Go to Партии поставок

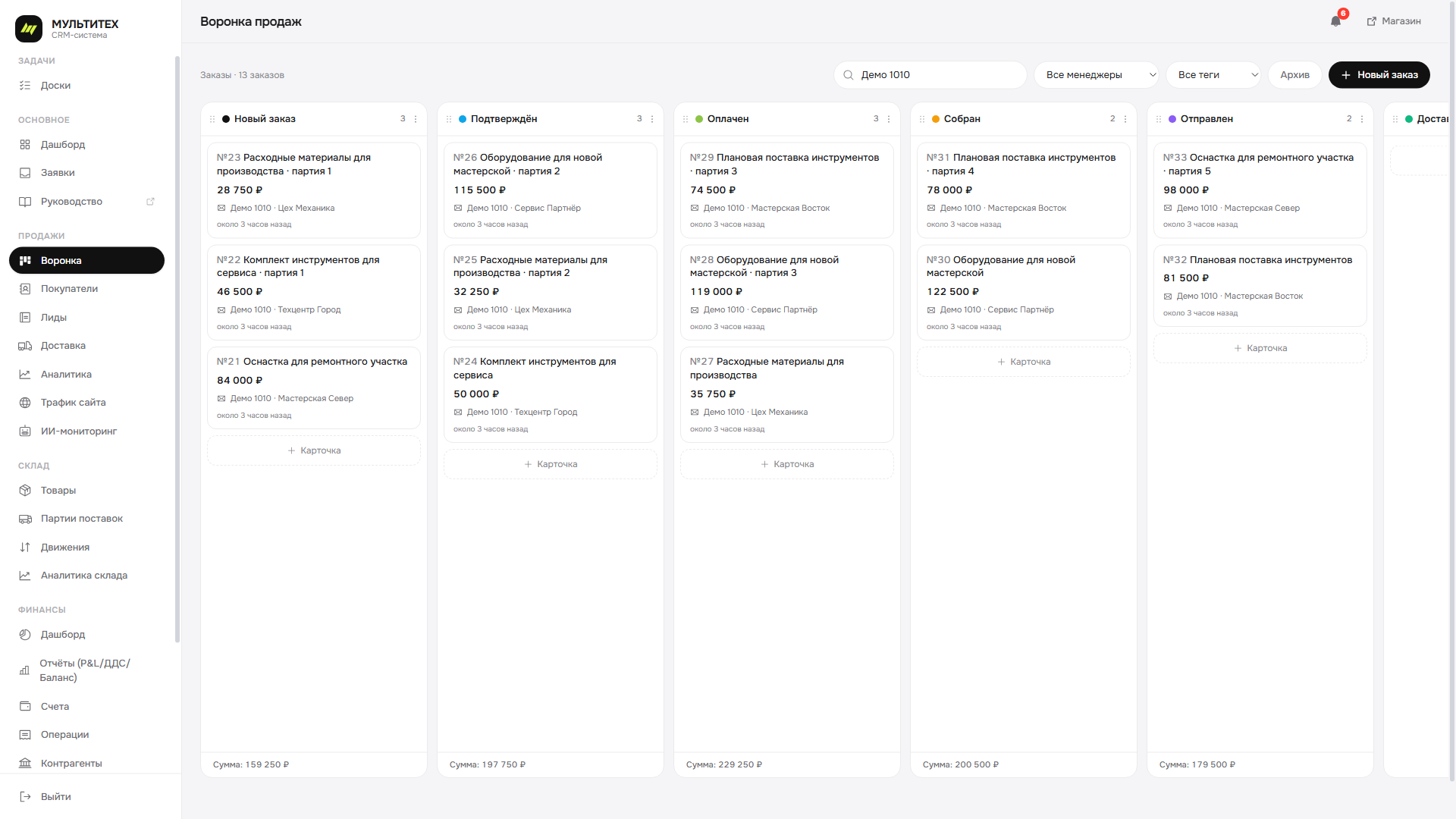coord(86,519)
